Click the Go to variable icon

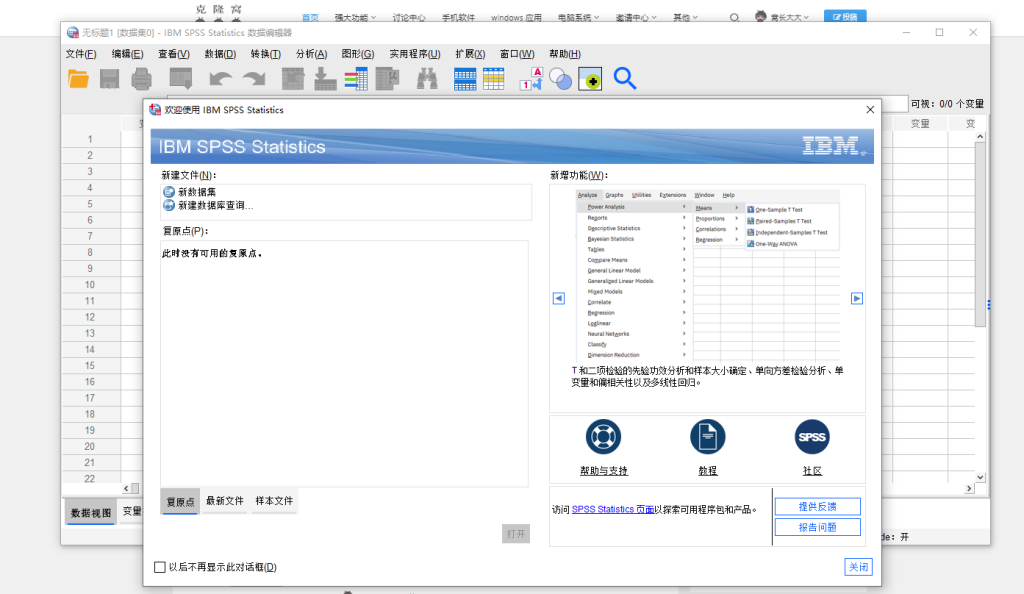pos(325,79)
